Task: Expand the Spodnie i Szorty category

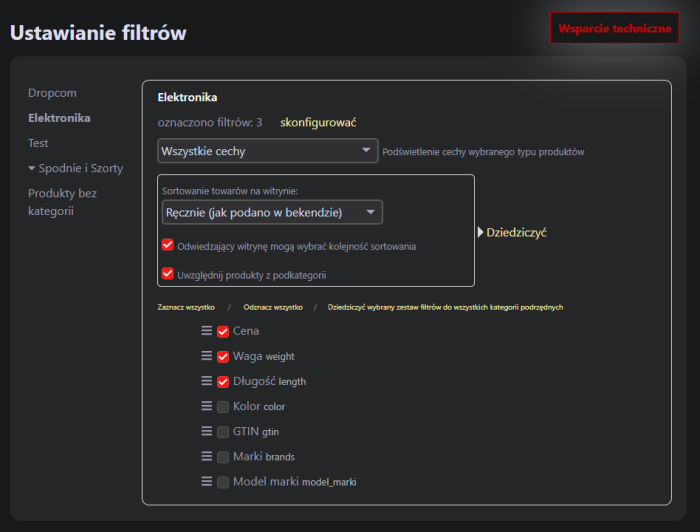Action: [32, 168]
